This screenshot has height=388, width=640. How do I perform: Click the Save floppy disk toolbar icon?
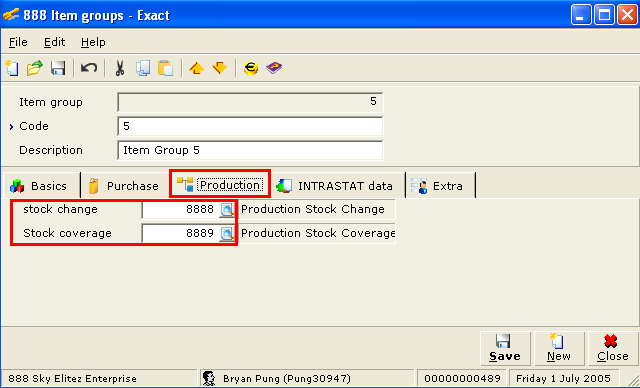pos(58,68)
